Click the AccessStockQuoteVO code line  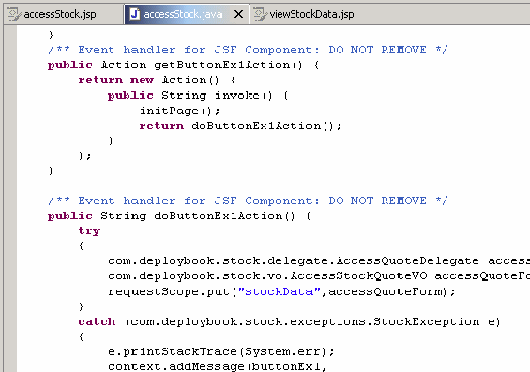319,276
